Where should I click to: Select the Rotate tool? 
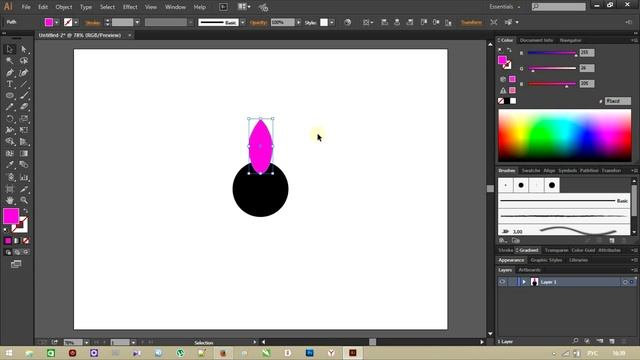(x=10, y=119)
